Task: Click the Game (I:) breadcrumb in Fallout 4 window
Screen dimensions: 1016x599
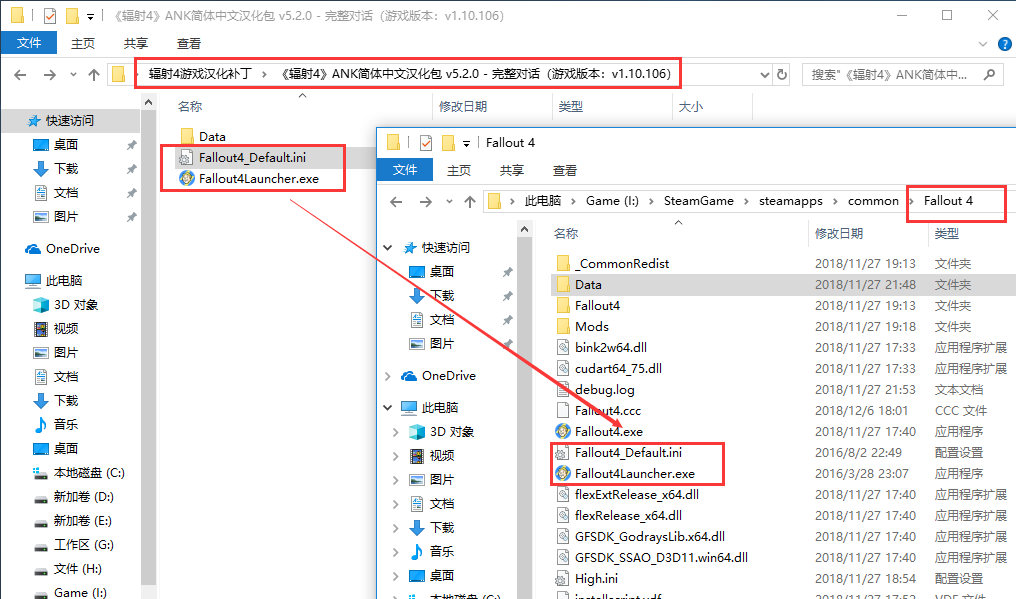Action: (612, 201)
